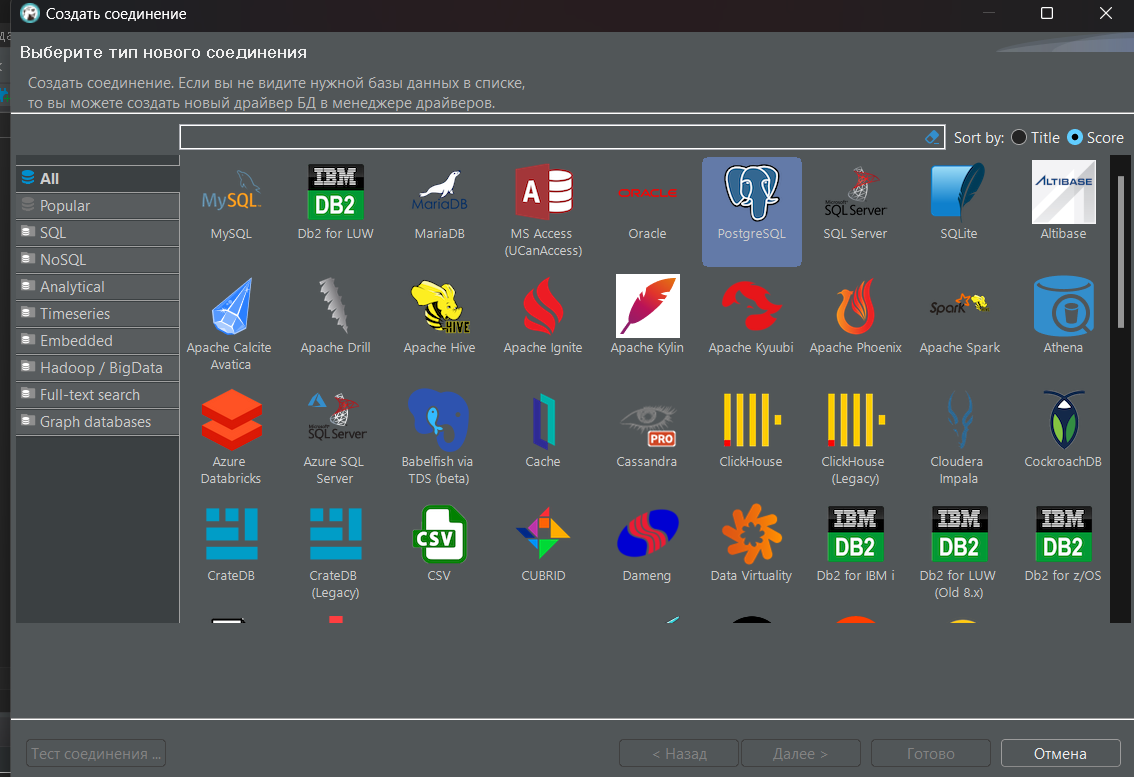The height and width of the screenshot is (777, 1134).
Task: Select Db2 for LUW (Old 8.x)
Action: (x=958, y=551)
